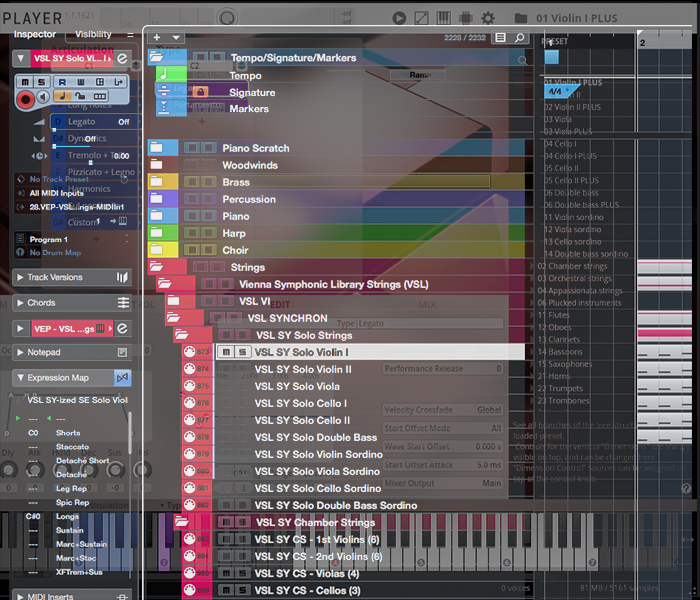The height and width of the screenshot is (600, 700).
Task: Select the Legato articulation row
Action: coord(96,121)
